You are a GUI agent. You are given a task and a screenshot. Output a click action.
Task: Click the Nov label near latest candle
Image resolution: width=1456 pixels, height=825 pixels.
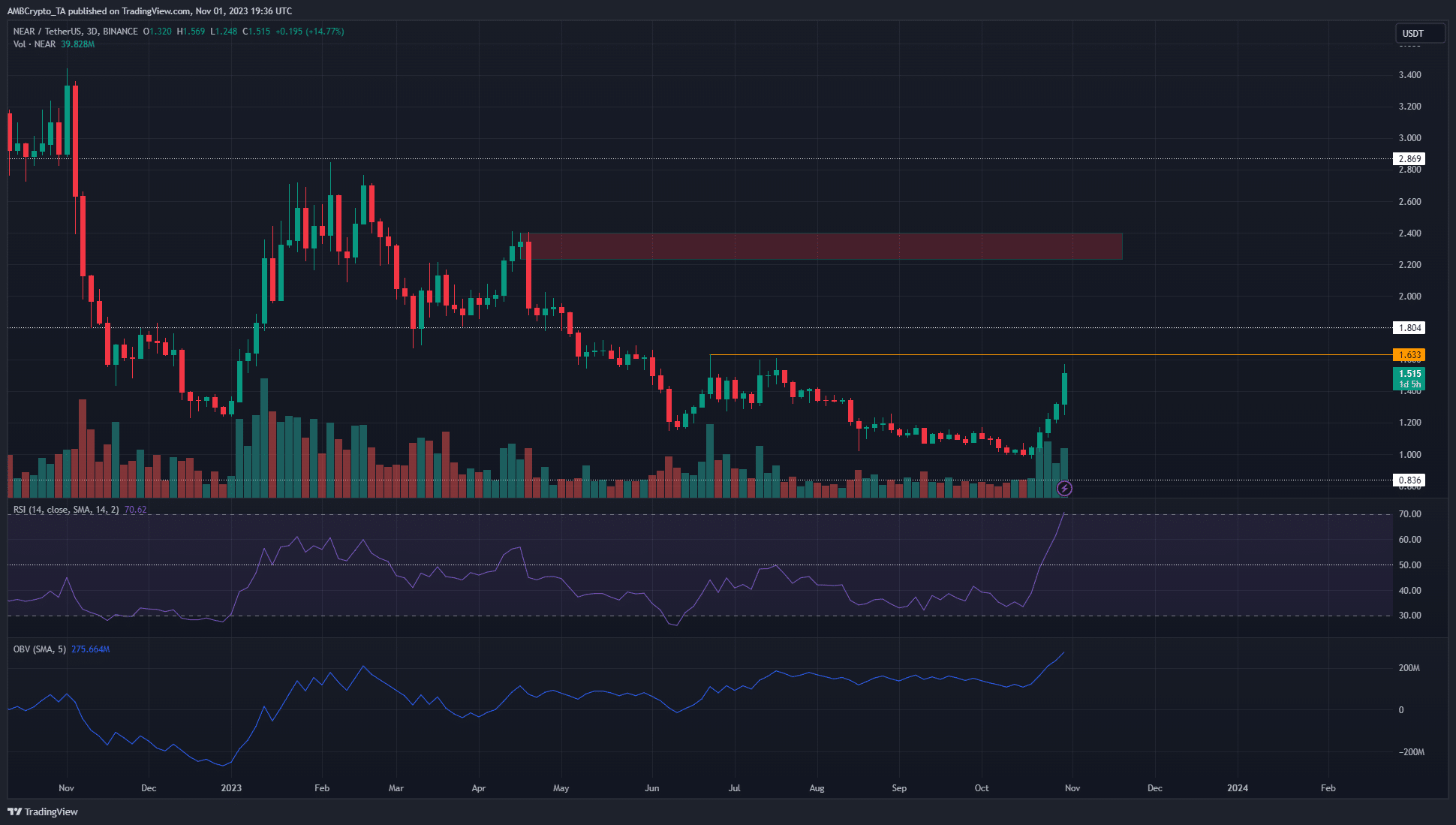(1072, 788)
